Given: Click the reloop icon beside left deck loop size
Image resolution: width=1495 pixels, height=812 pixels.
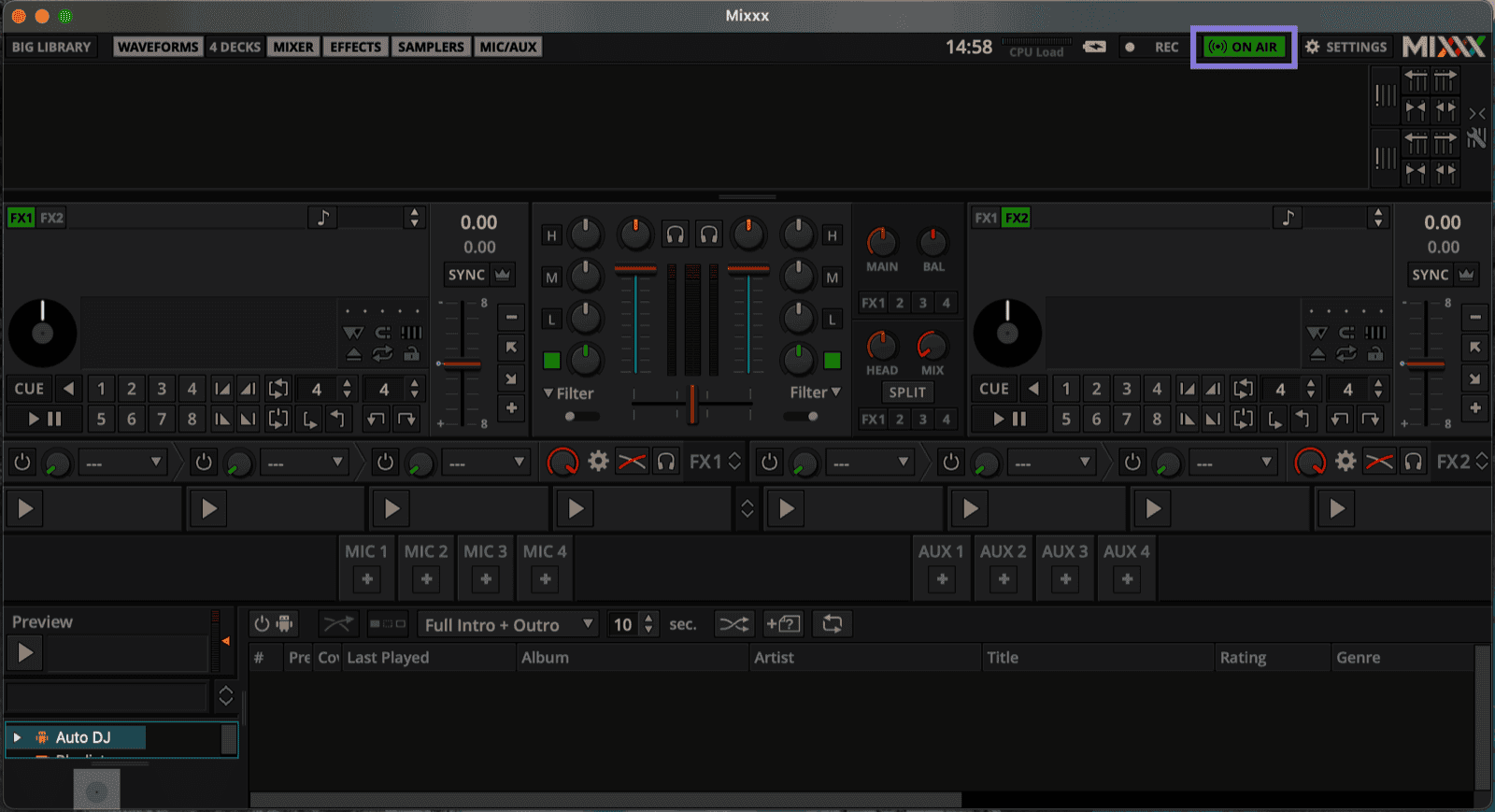Looking at the screenshot, I should pos(278,389).
